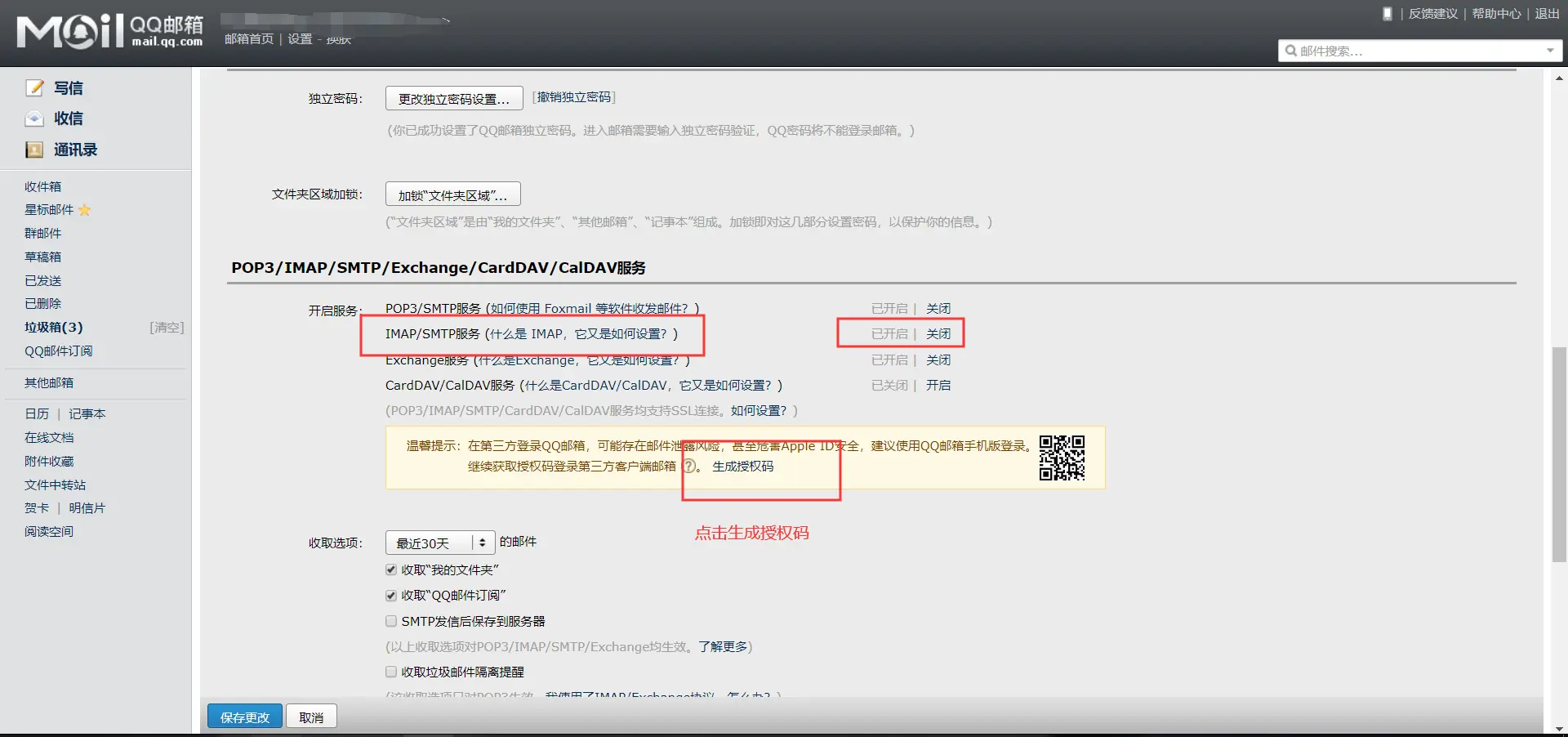Open 群邮件 folder

point(42,234)
